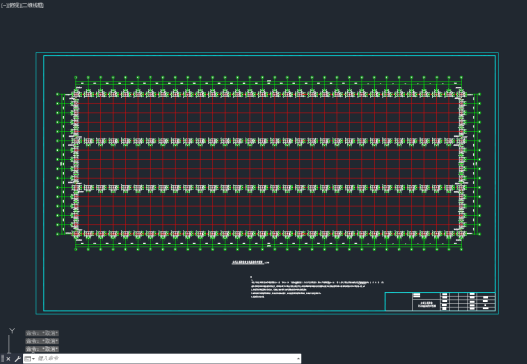Grab the command line grip handle
This screenshot has width=527, height=364.
coord(3,359)
